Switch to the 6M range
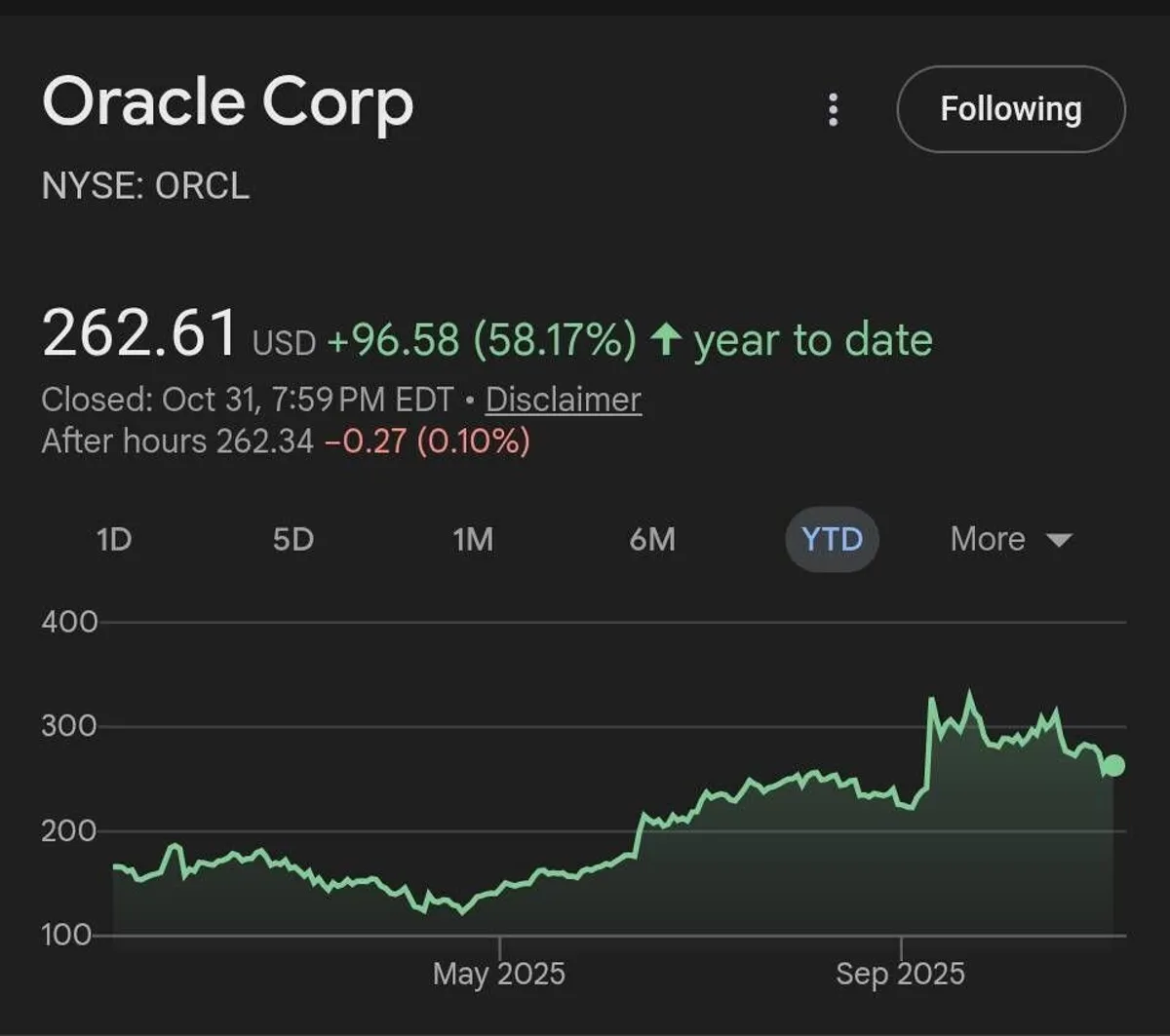 click(652, 539)
